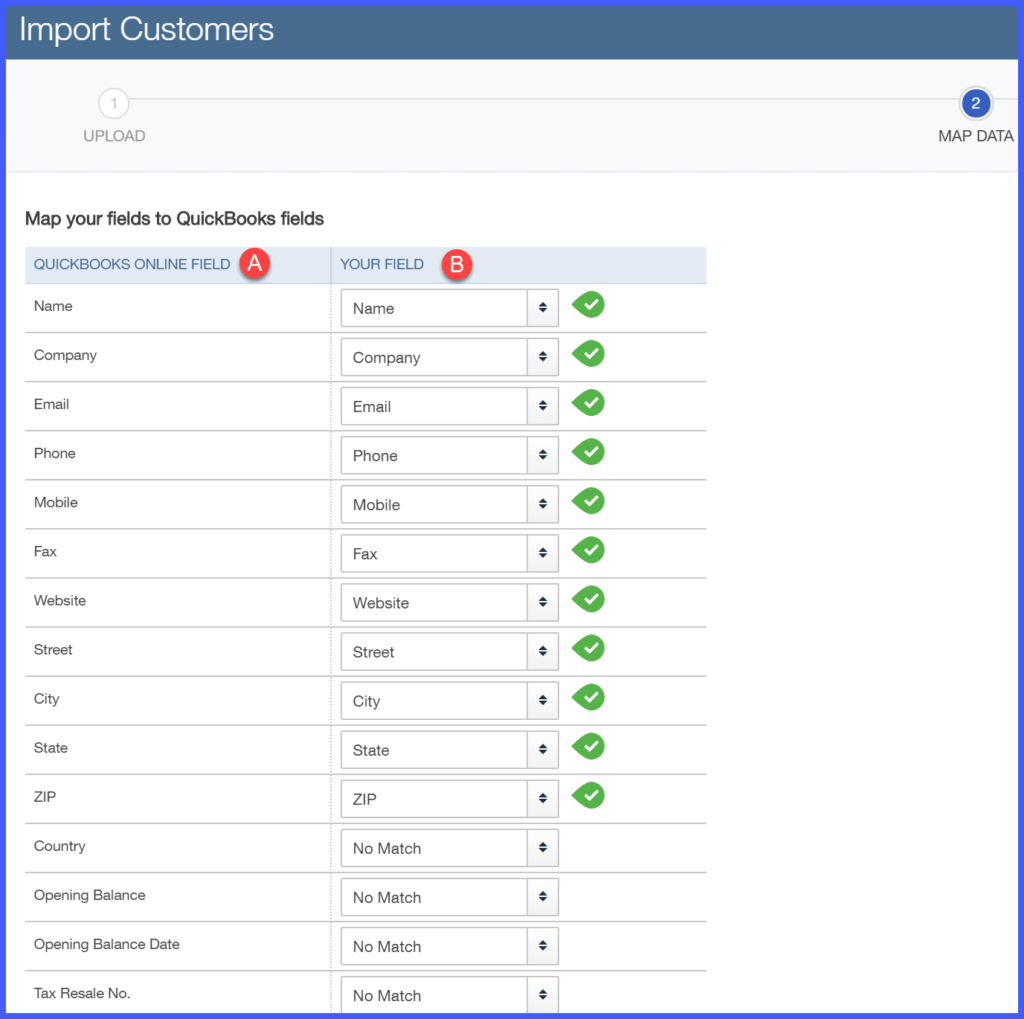Click the QuickBooks Online Field column header
Screen dimensions: 1024x1019
click(132, 264)
